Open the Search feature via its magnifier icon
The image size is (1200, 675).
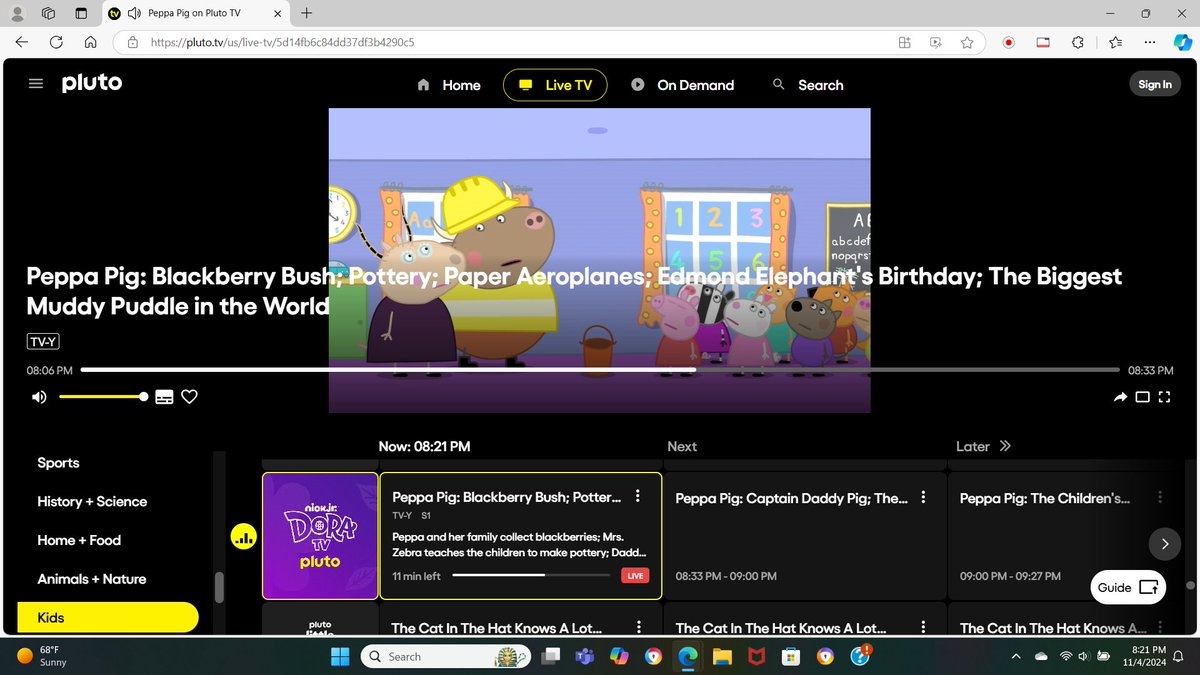[x=779, y=85]
